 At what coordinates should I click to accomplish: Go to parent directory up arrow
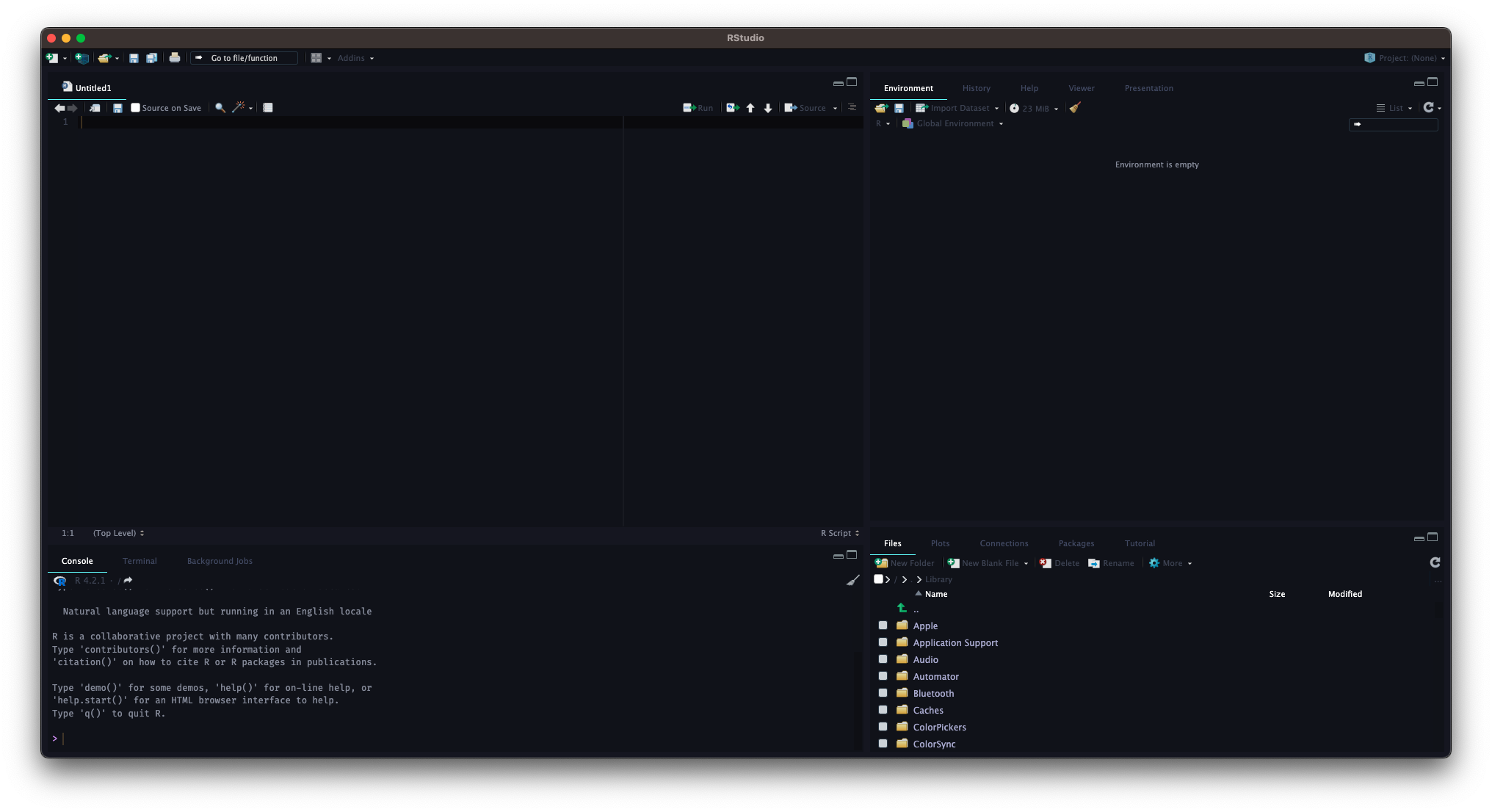coord(902,609)
